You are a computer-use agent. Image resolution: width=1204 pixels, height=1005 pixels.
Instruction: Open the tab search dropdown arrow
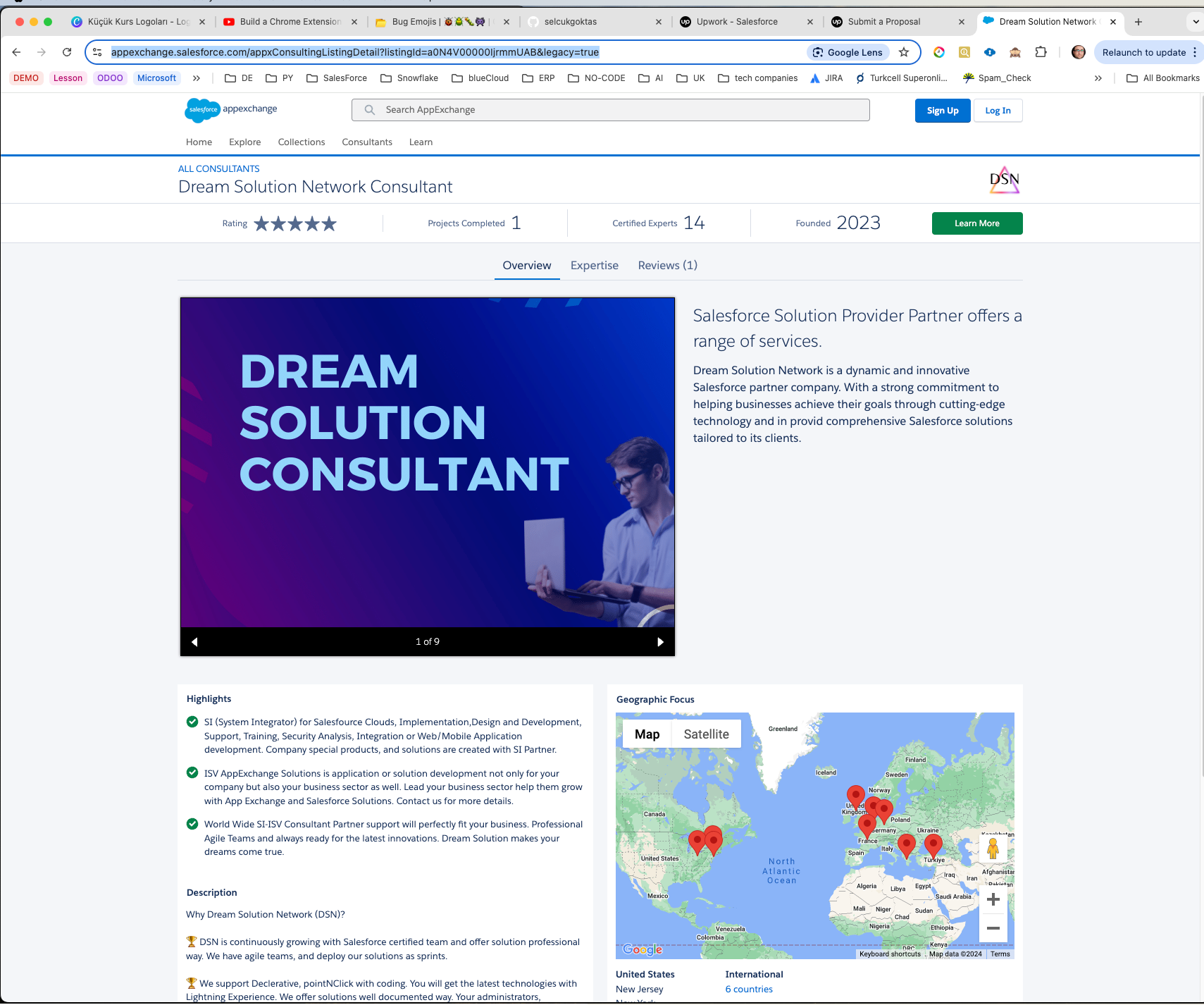coord(1196,22)
